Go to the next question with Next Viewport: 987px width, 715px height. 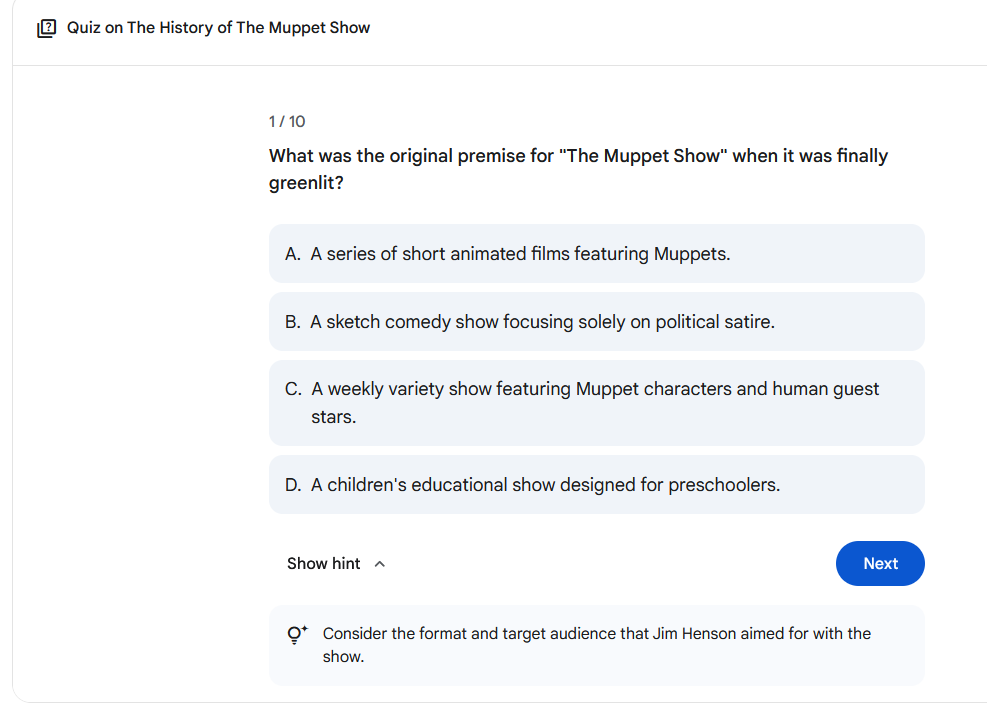coord(880,563)
